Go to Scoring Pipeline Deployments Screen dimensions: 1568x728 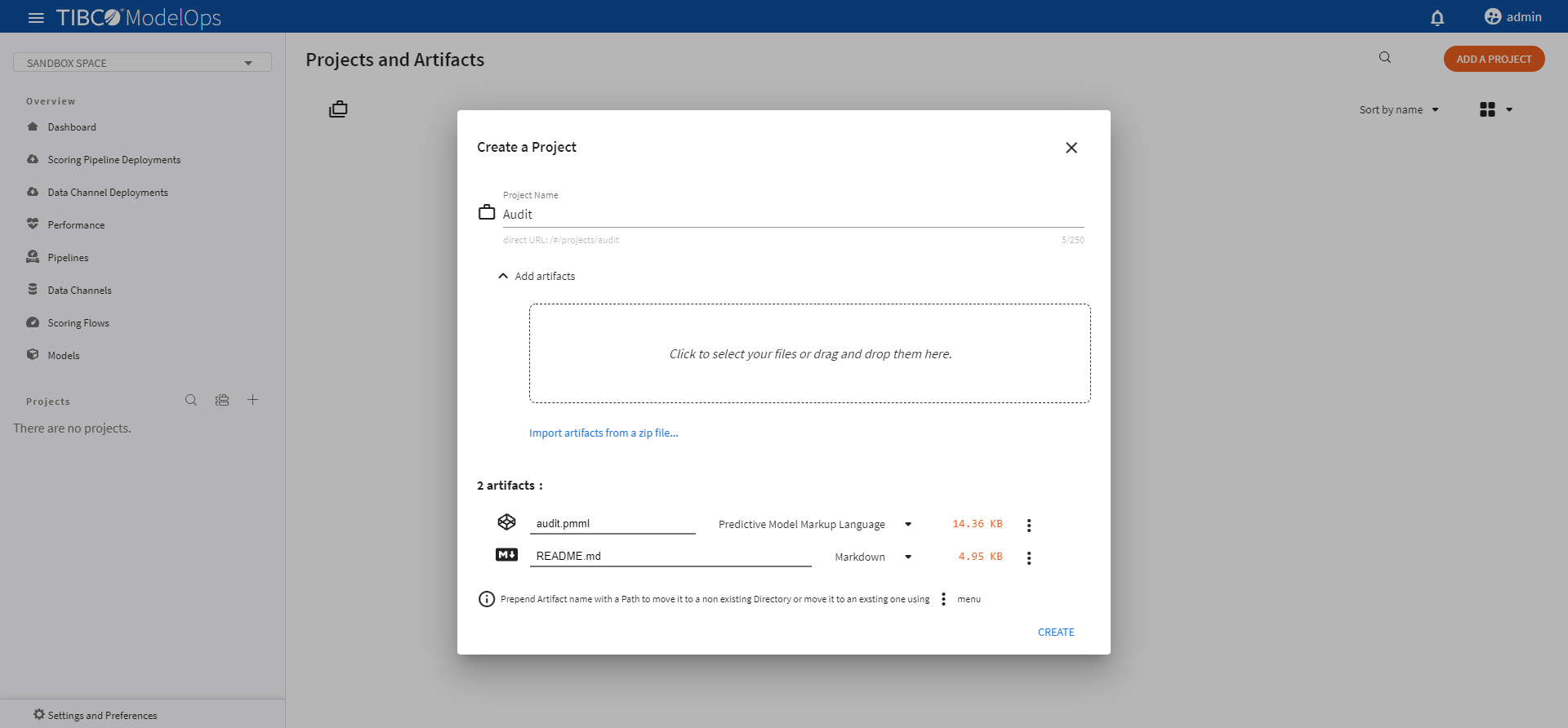click(x=114, y=160)
